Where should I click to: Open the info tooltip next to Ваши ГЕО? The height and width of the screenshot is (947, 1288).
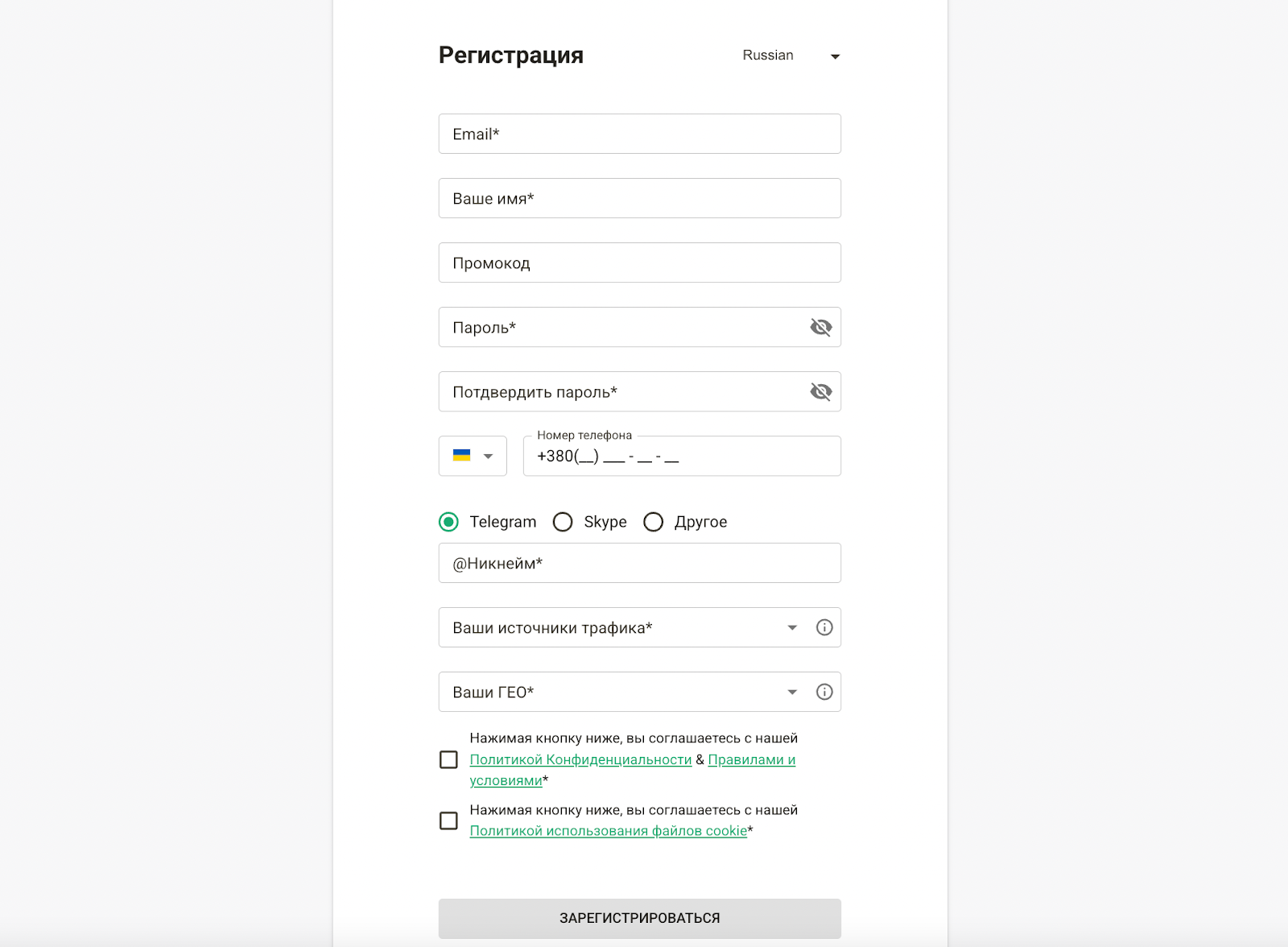[x=824, y=691]
